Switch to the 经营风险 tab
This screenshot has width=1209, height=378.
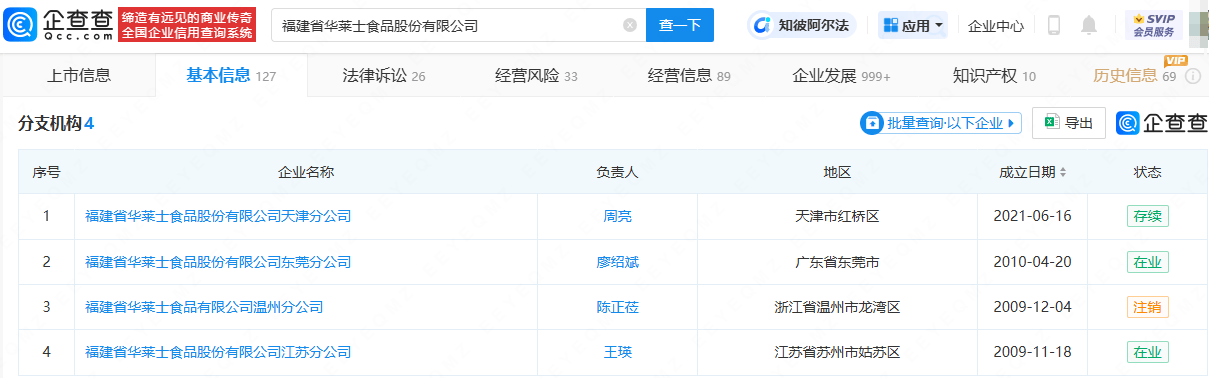coord(536,75)
